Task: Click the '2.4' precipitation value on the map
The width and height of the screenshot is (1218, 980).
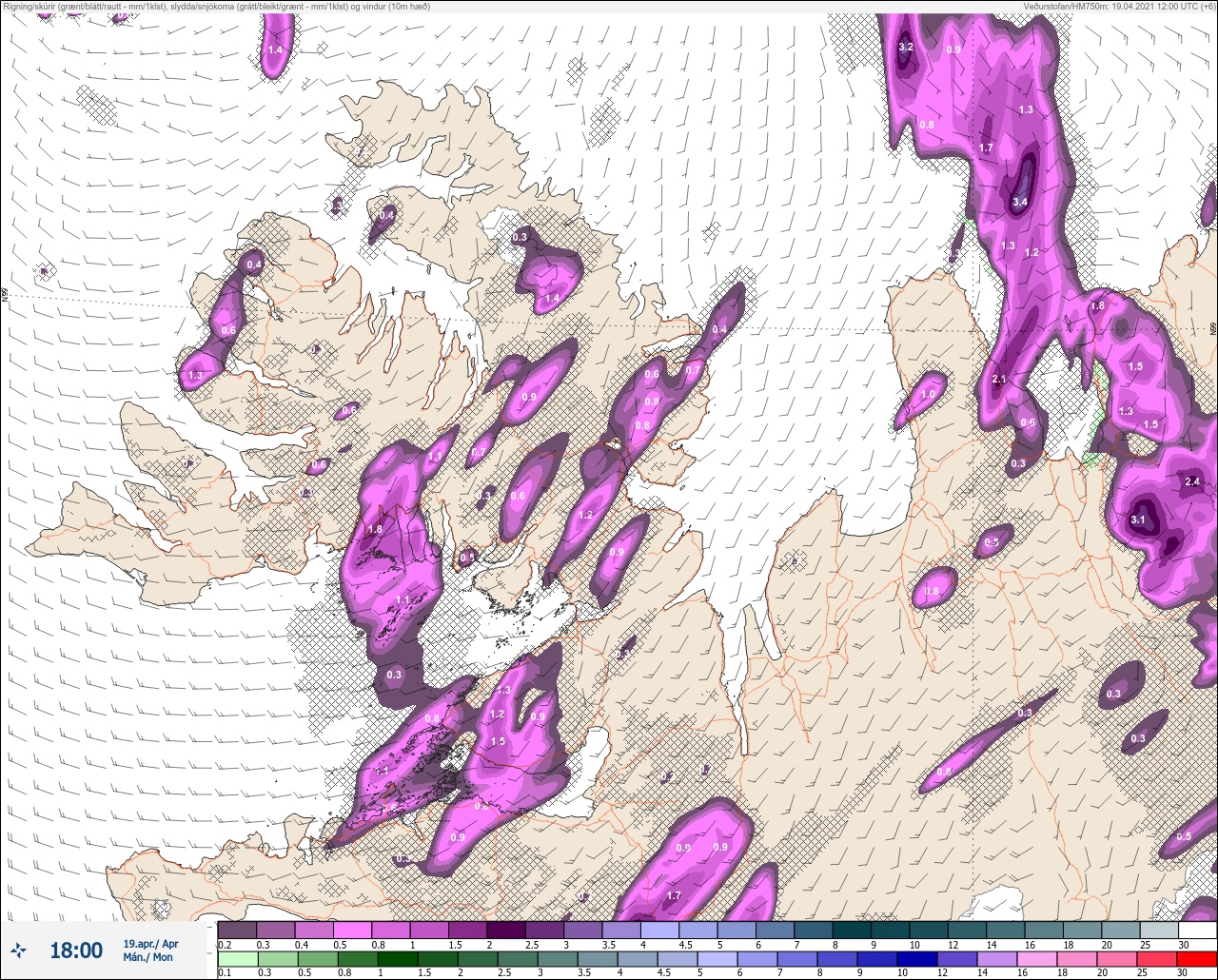Action: click(1192, 481)
